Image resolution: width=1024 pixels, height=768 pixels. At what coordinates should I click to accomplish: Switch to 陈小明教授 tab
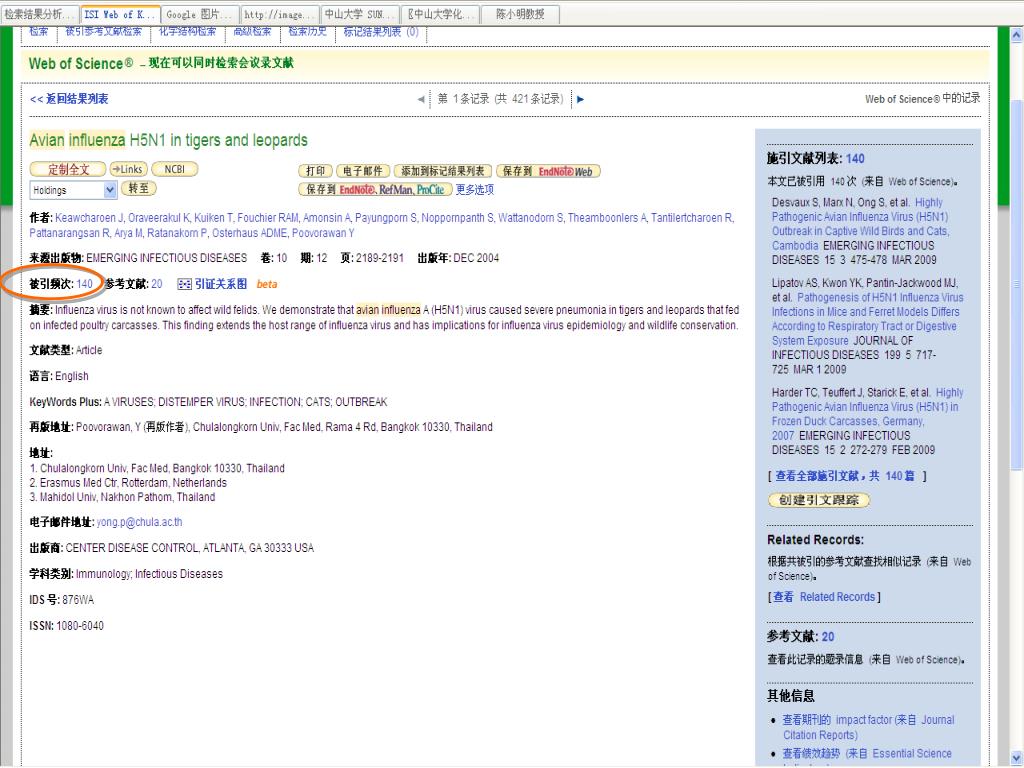coord(520,14)
